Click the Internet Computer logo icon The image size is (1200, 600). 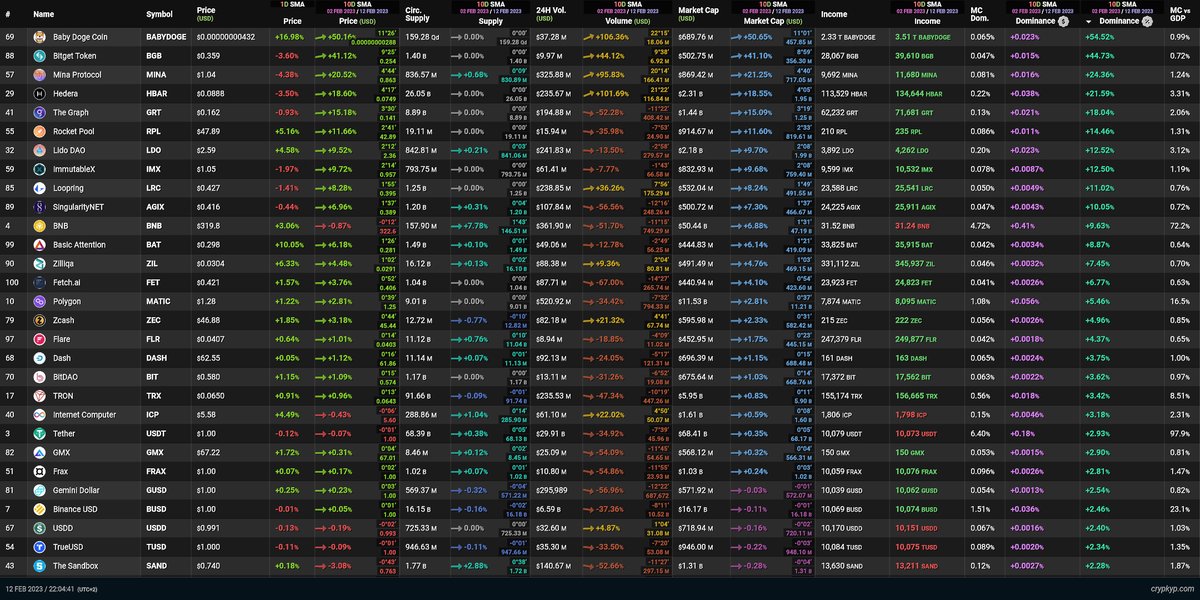tap(39, 415)
